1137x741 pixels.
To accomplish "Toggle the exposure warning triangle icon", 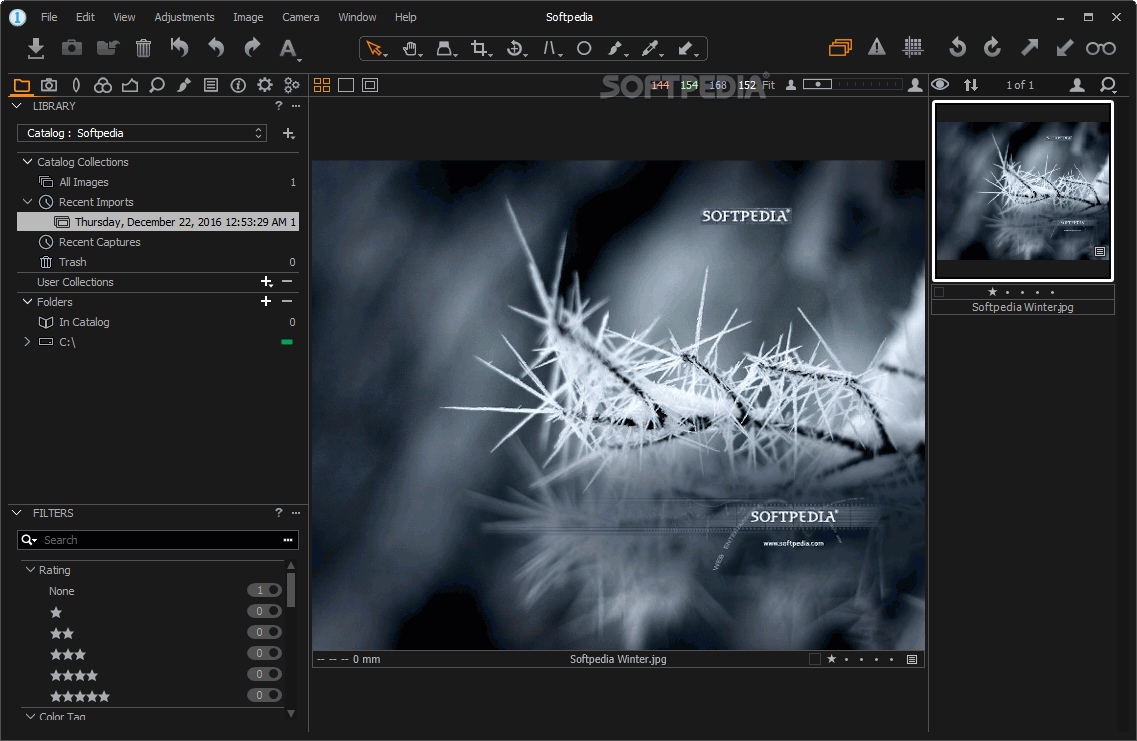I will tap(877, 48).
